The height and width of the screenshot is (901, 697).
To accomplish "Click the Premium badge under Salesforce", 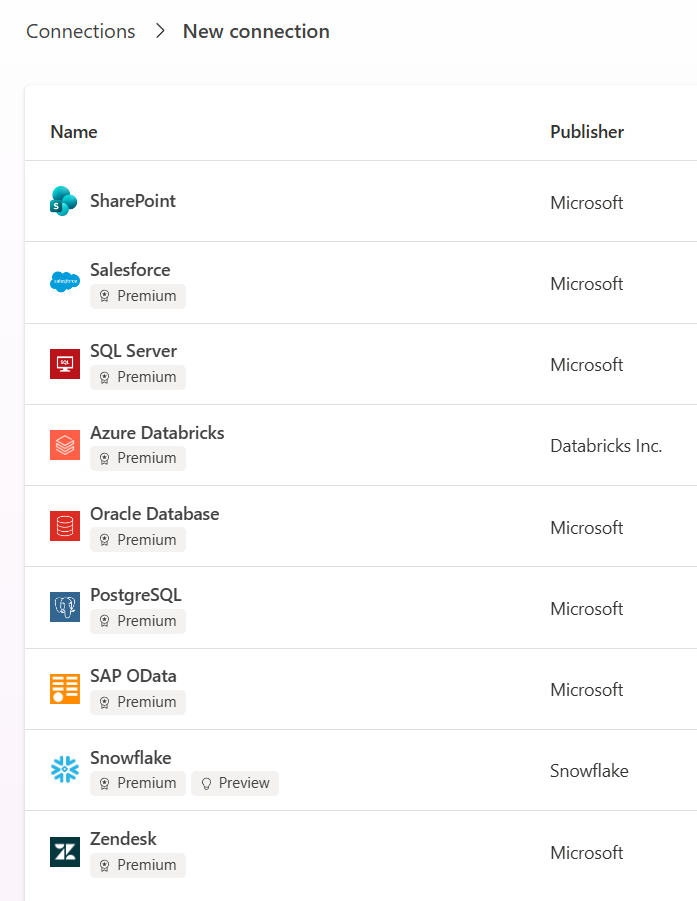I will (x=138, y=296).
